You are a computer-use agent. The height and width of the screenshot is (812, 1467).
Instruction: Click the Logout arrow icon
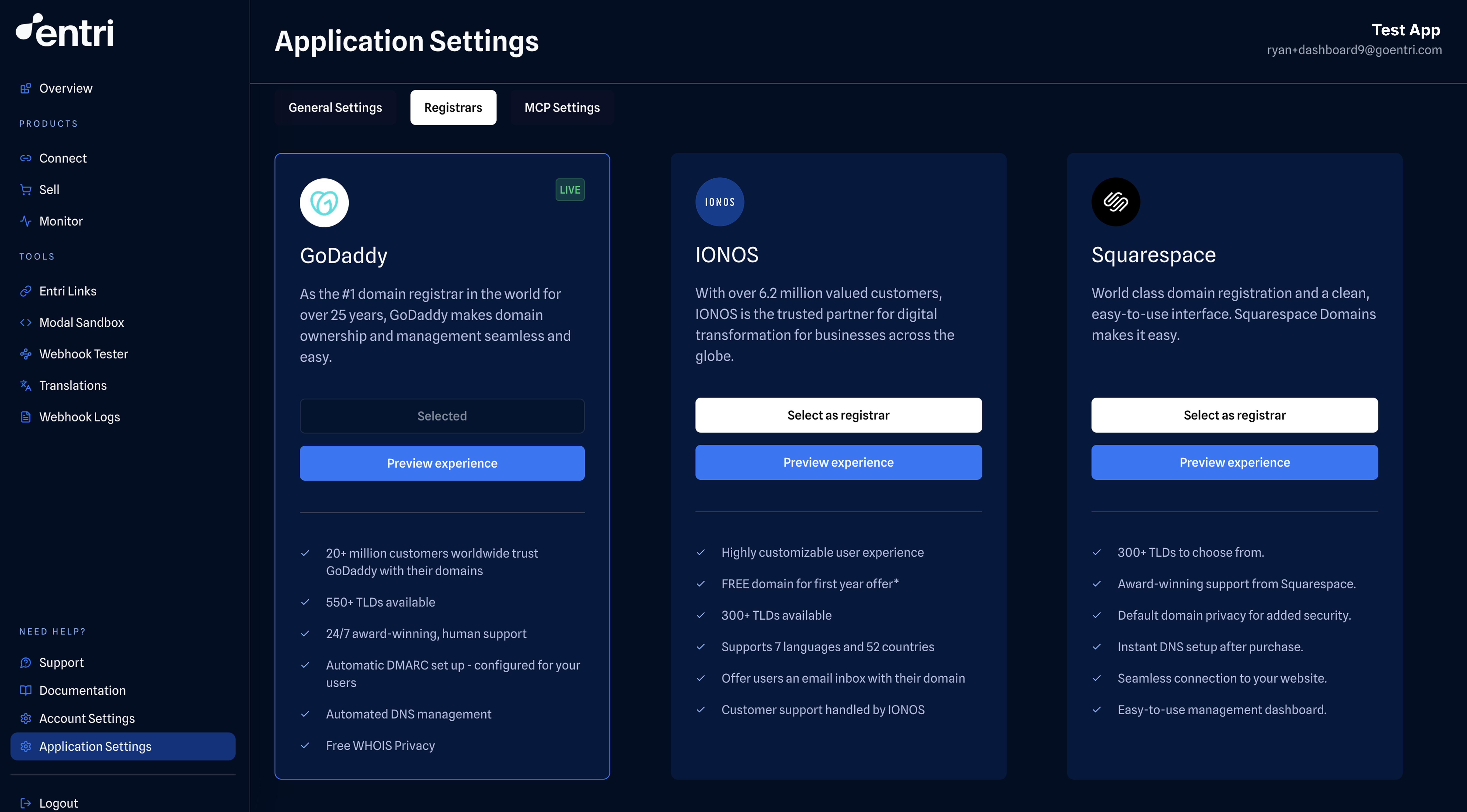(x=26, y=803)
